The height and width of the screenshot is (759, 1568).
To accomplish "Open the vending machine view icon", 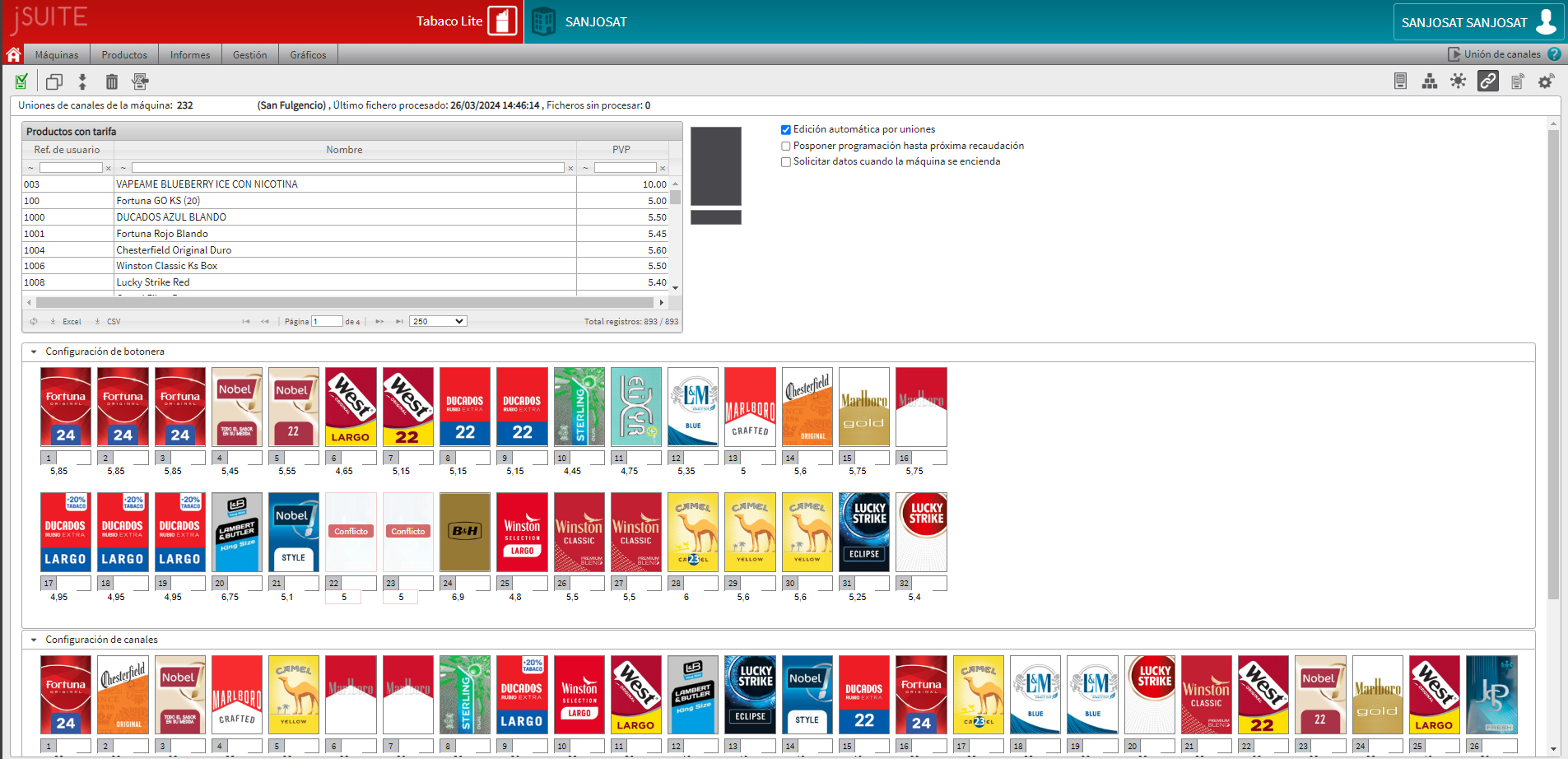I will (1400, 81).
